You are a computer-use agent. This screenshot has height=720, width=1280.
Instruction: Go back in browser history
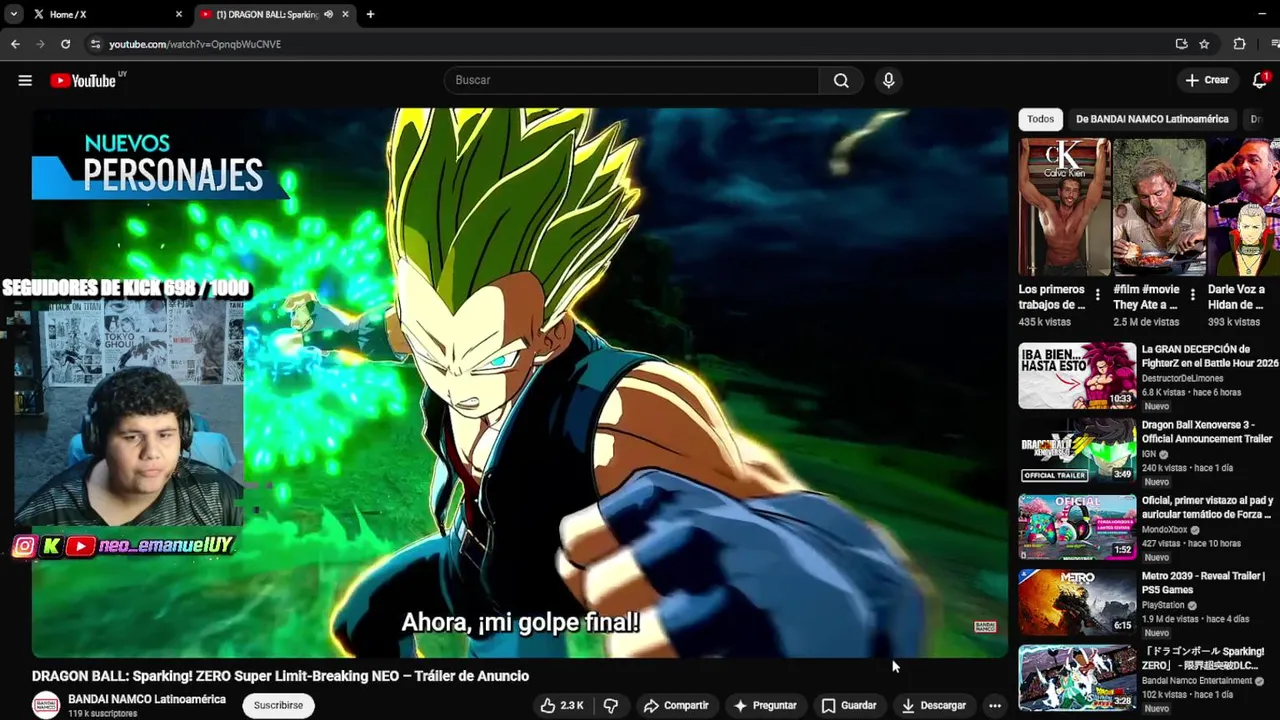coord(15,44)
